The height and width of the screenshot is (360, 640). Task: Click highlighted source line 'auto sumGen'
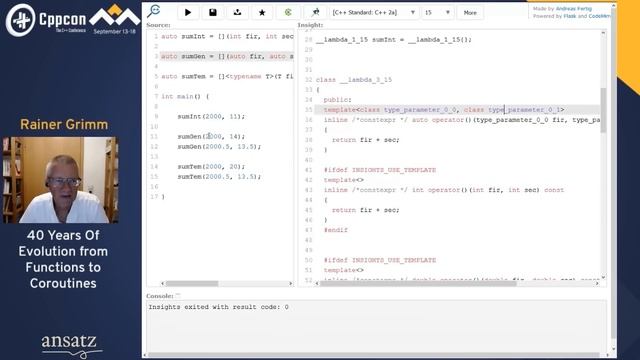pyautogui.click(x=227, y=56)
